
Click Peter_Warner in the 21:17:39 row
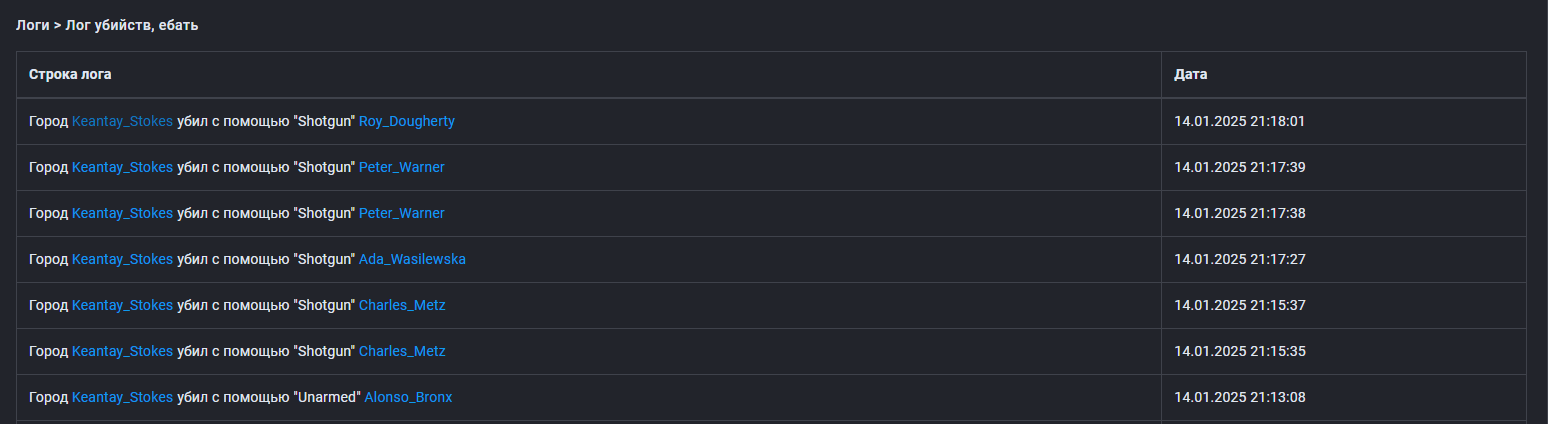(401, 167)
